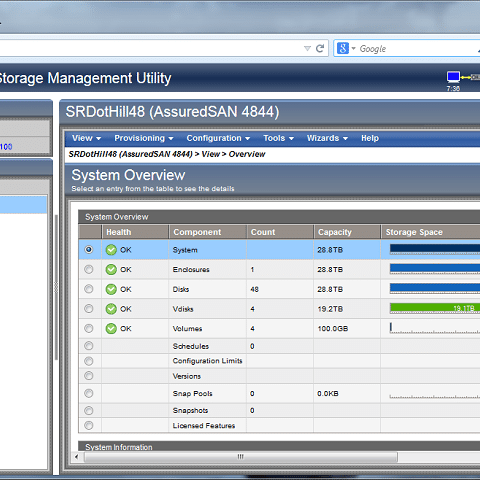Select the Snapshots row radio button
The image size is (480, 480).
tap(89, 410)
